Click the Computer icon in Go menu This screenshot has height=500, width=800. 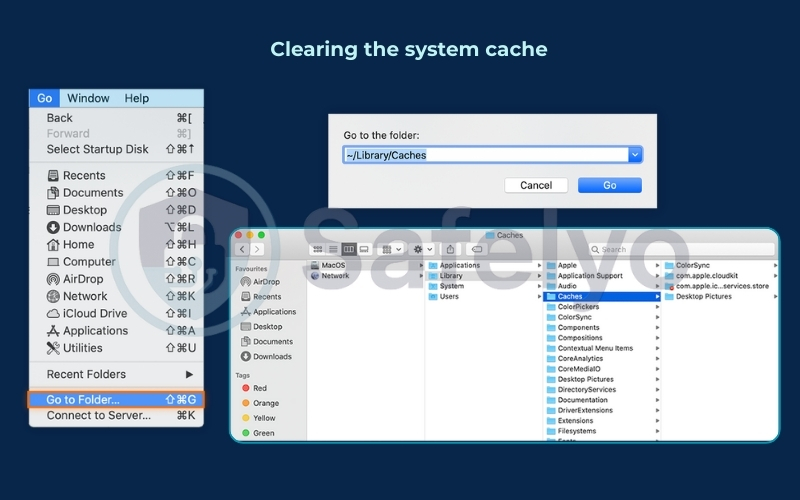pos(53,262)
